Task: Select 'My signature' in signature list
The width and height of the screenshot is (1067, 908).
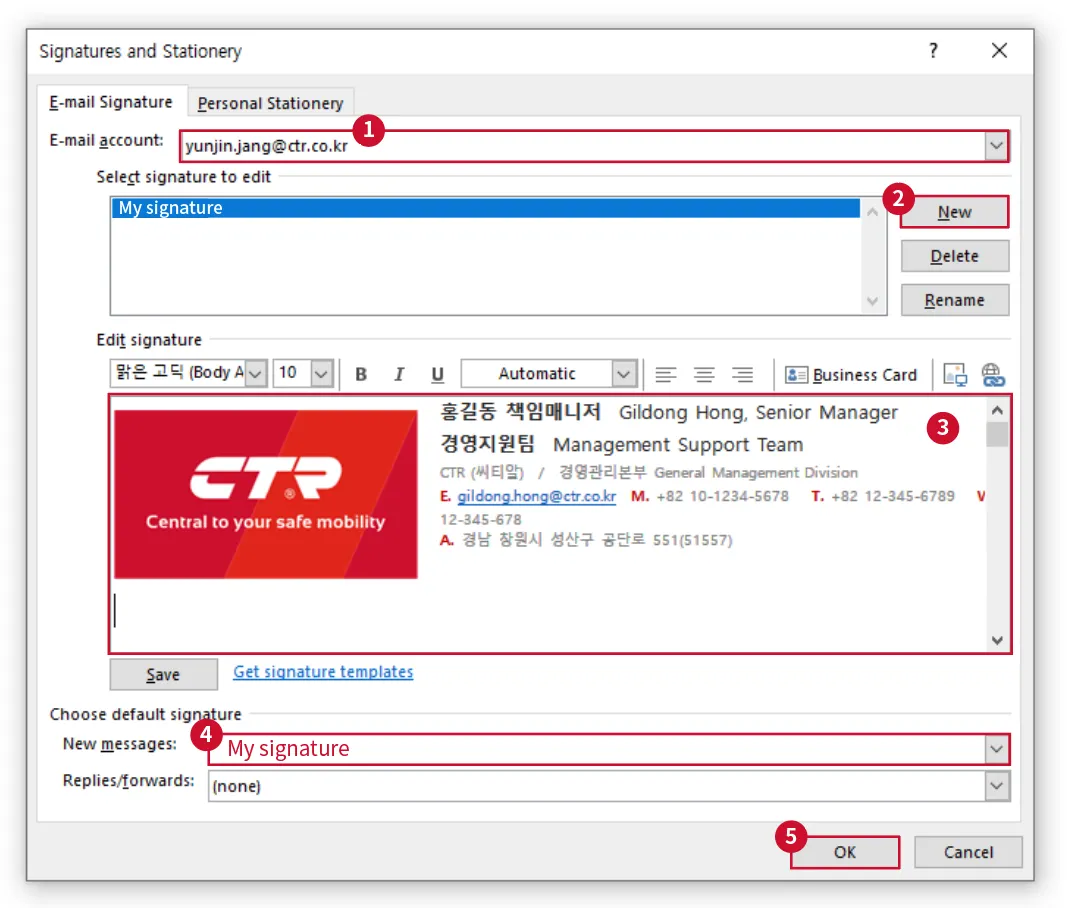Action: (486, 208)
